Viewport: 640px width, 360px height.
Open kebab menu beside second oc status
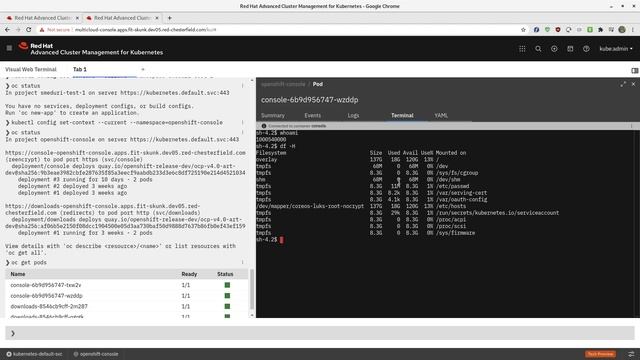(242, 133)
